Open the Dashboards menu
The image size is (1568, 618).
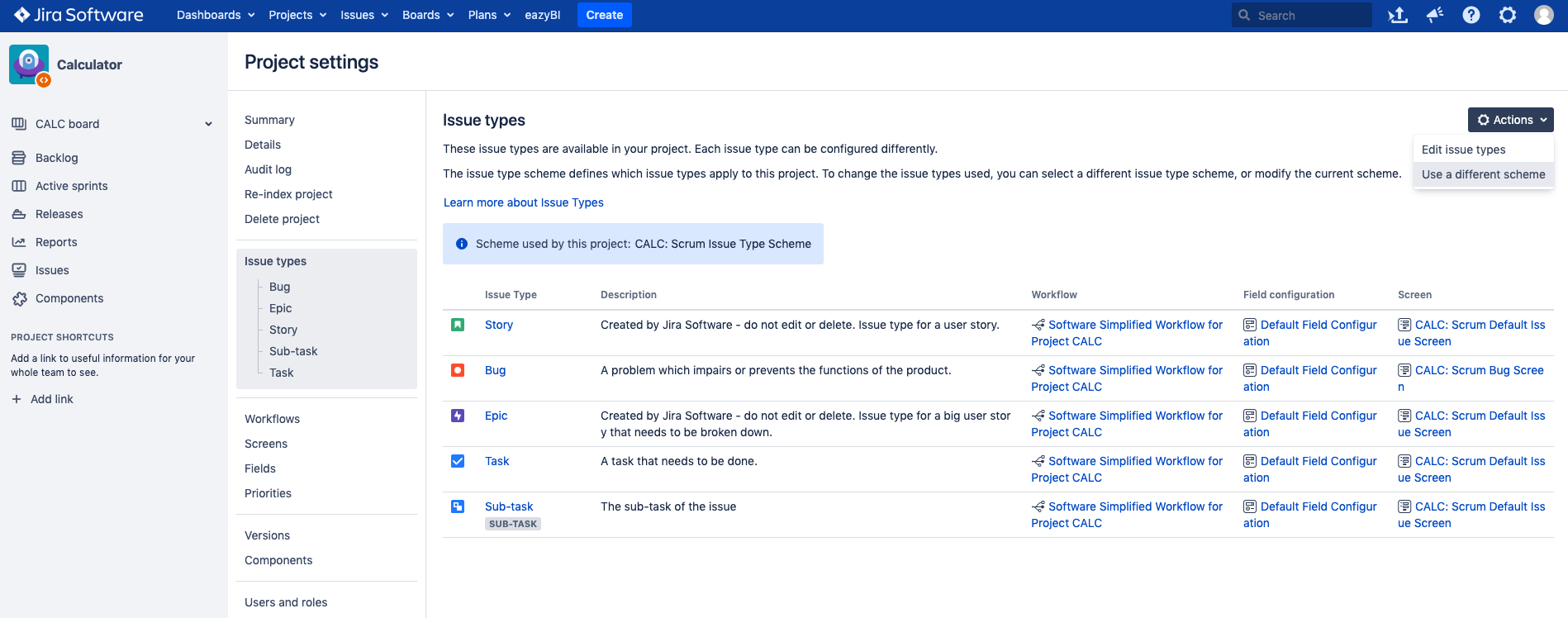coord(216,15)
